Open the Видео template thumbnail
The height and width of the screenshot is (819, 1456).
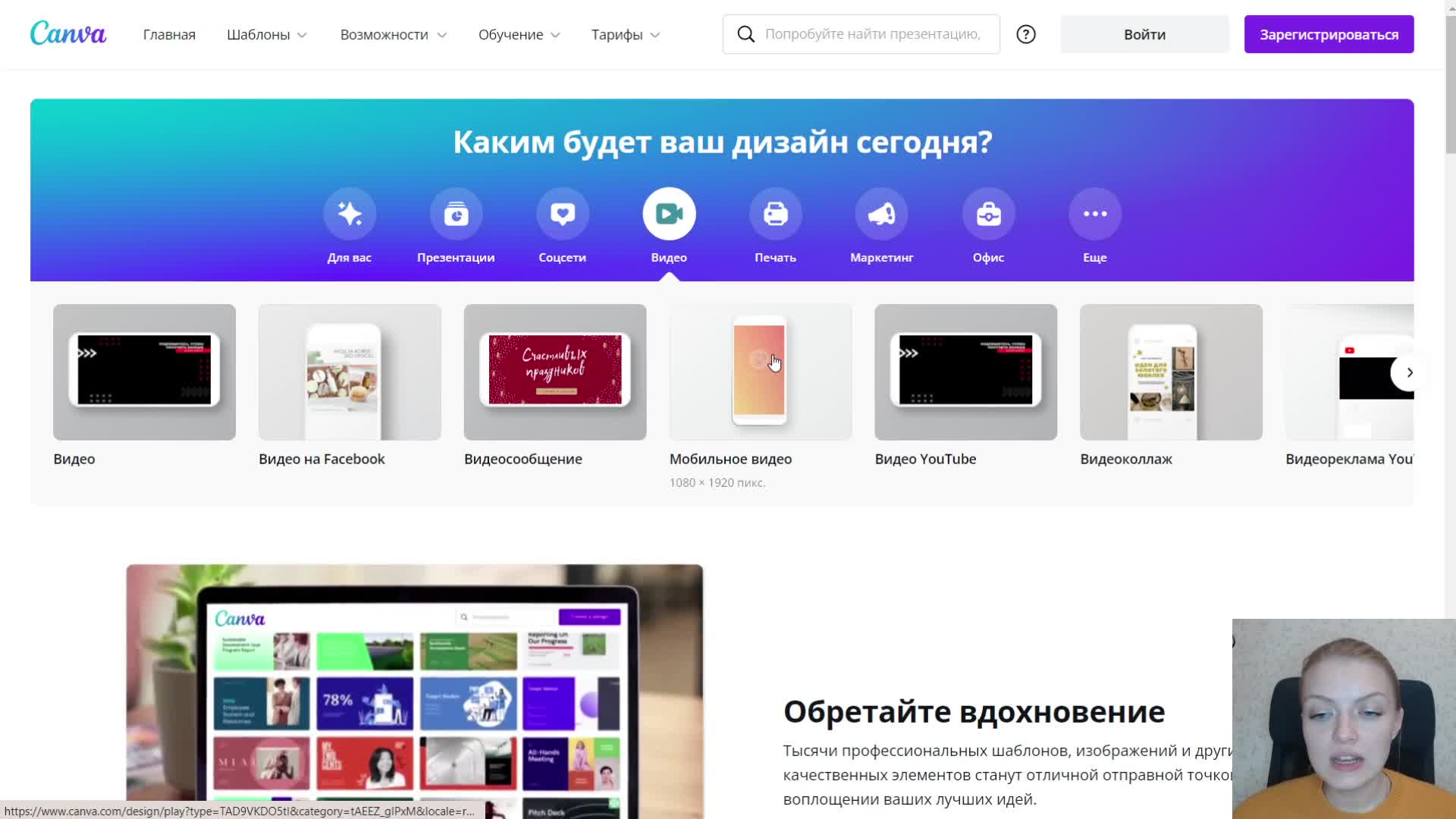[x=144, y=372]
